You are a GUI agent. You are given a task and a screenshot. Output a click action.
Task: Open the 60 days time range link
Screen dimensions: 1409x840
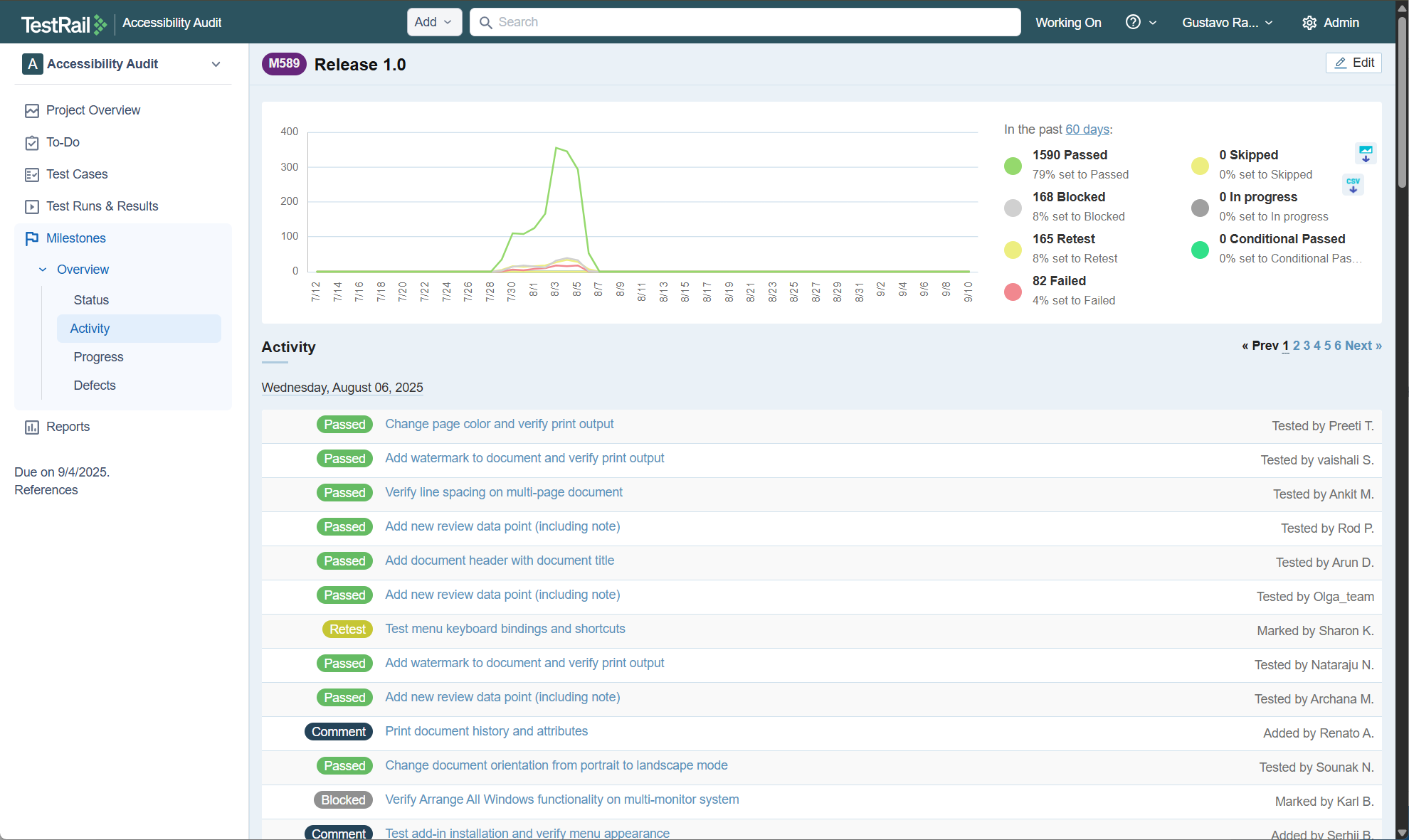pyautogui.click(x=1087, y=129)
